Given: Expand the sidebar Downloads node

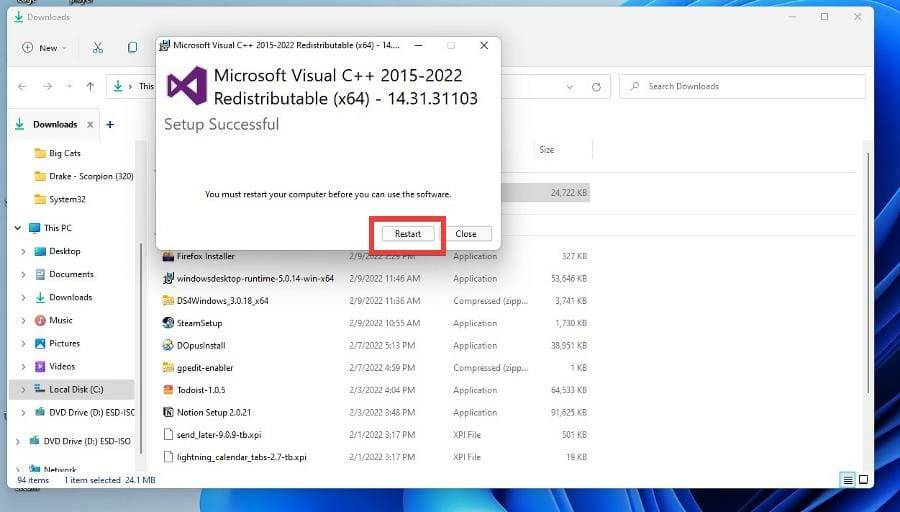Looking at the screenshot, I should pyautogui.click(x=23, y=297).
